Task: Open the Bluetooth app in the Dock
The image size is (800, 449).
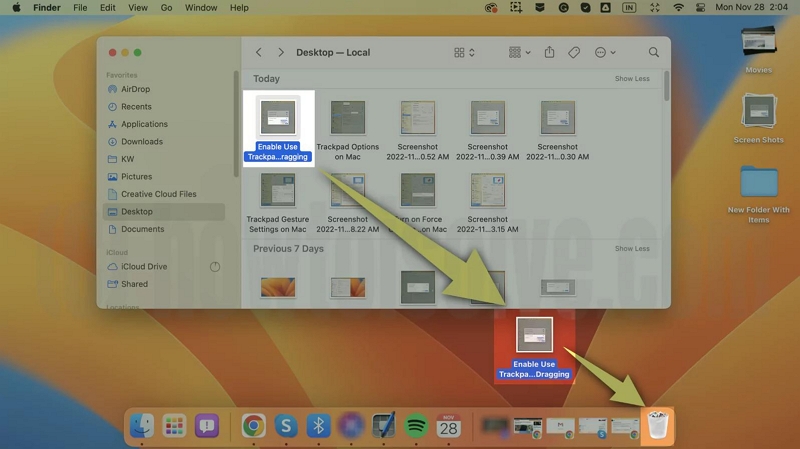Action: [318, 426]
